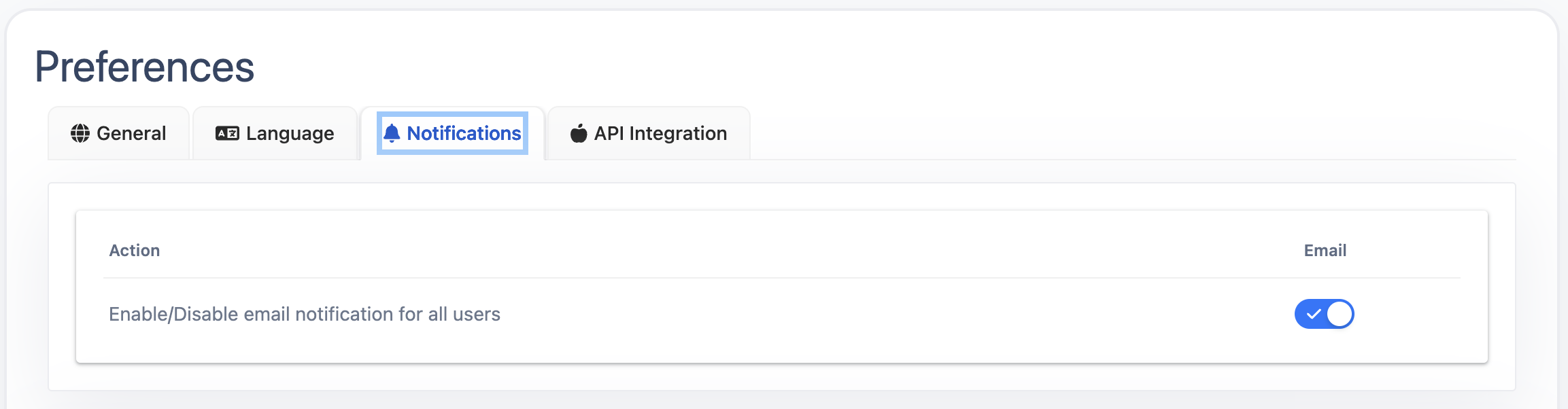
Task: Click the Email column header
Action: 1325,251
